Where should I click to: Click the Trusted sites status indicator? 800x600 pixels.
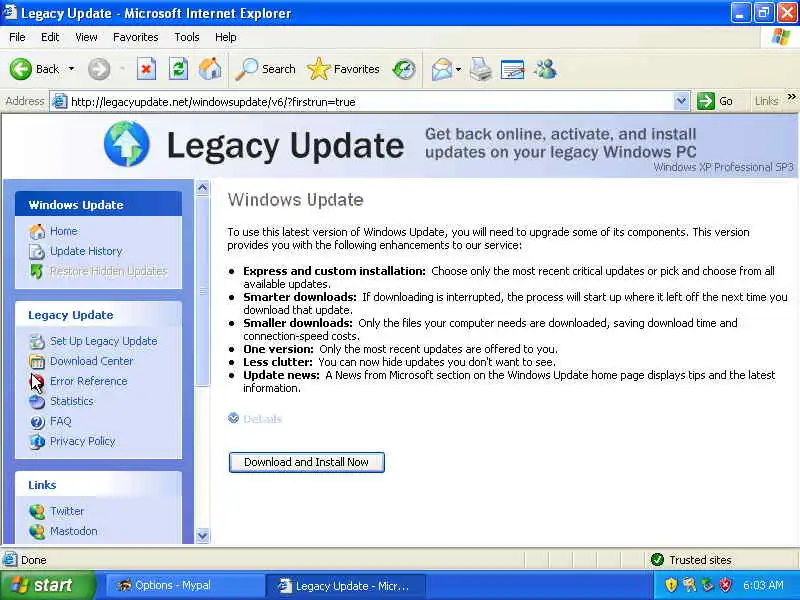tap(691, 560)
